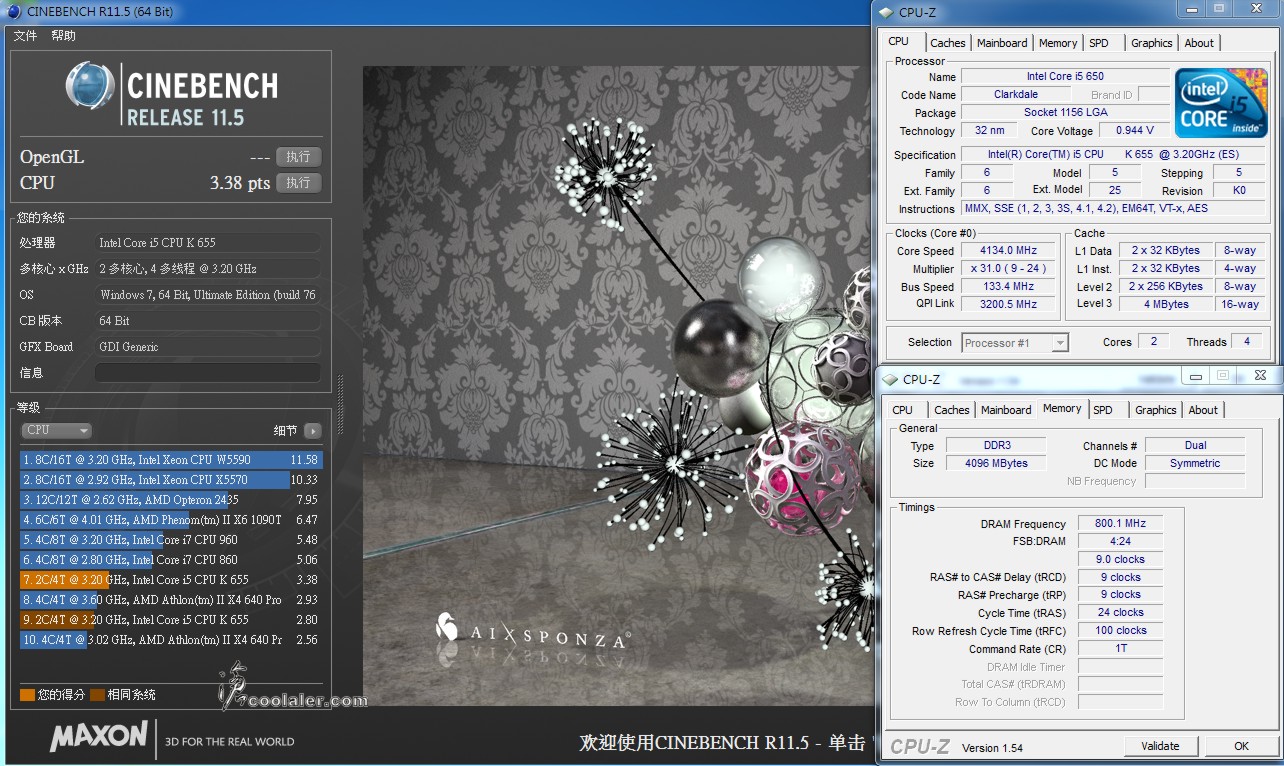Click the brown 相同系统 legend swatch
The height and width of the screenshot is (766, 1284).
[x=97, y=695]
